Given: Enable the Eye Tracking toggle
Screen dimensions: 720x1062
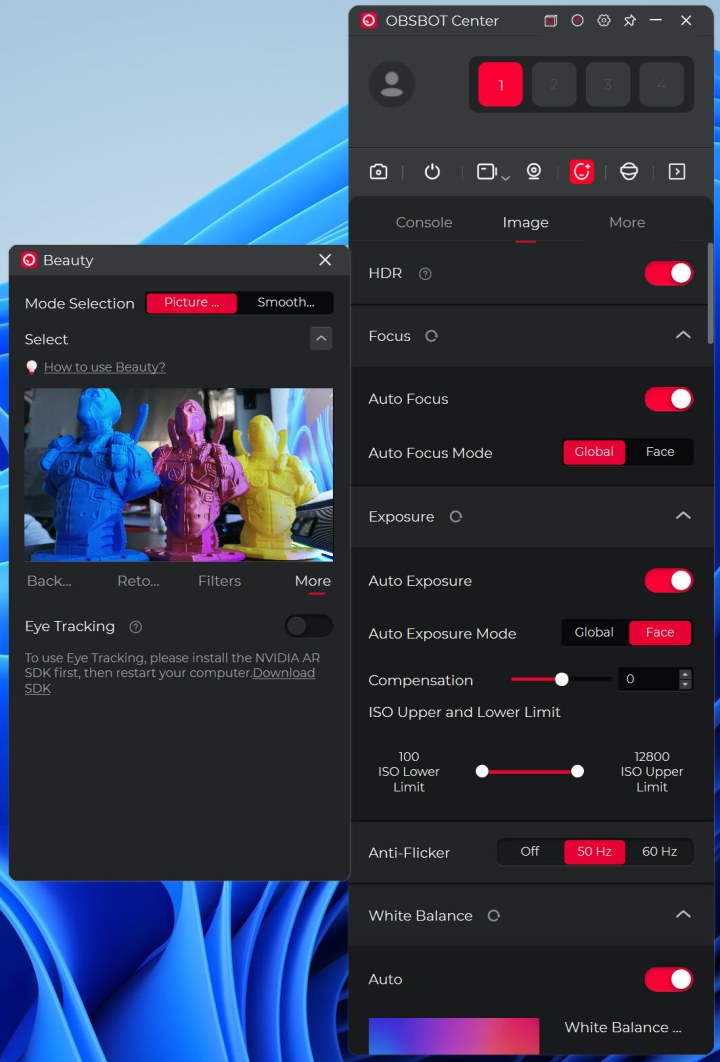Looking at the screenshot, I should [x=308, y=626].
